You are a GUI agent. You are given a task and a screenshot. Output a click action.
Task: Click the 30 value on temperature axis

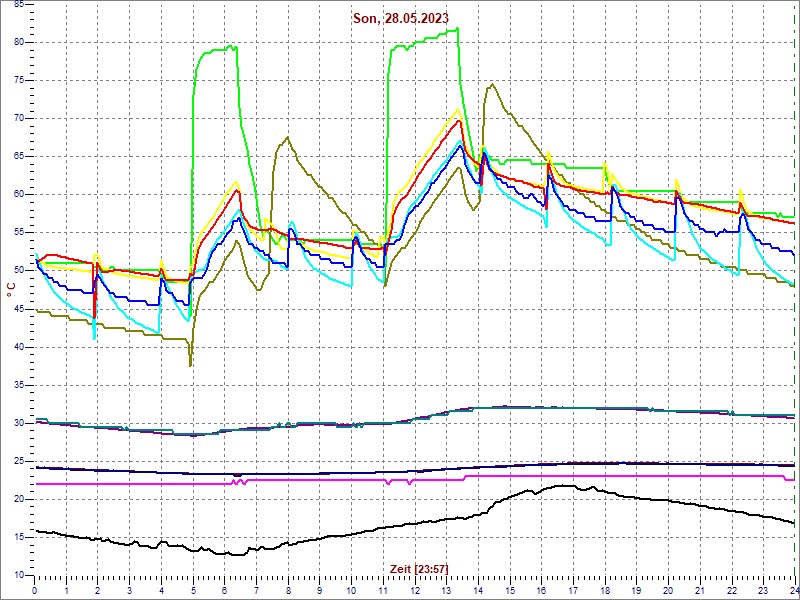pyautogui.click(x=19, y=423)
